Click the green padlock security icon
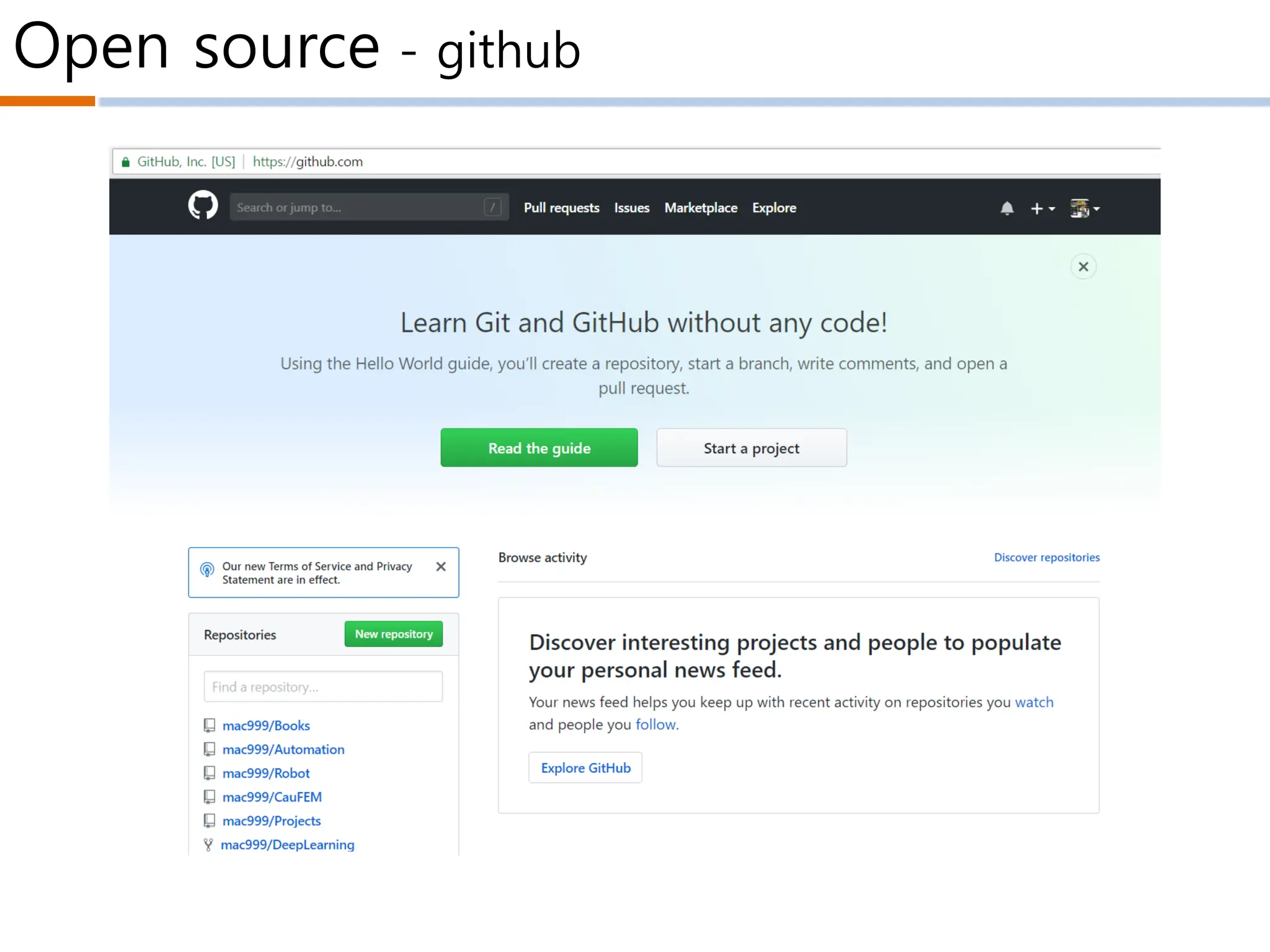The image size is (1270, 952). click(125, 162)
